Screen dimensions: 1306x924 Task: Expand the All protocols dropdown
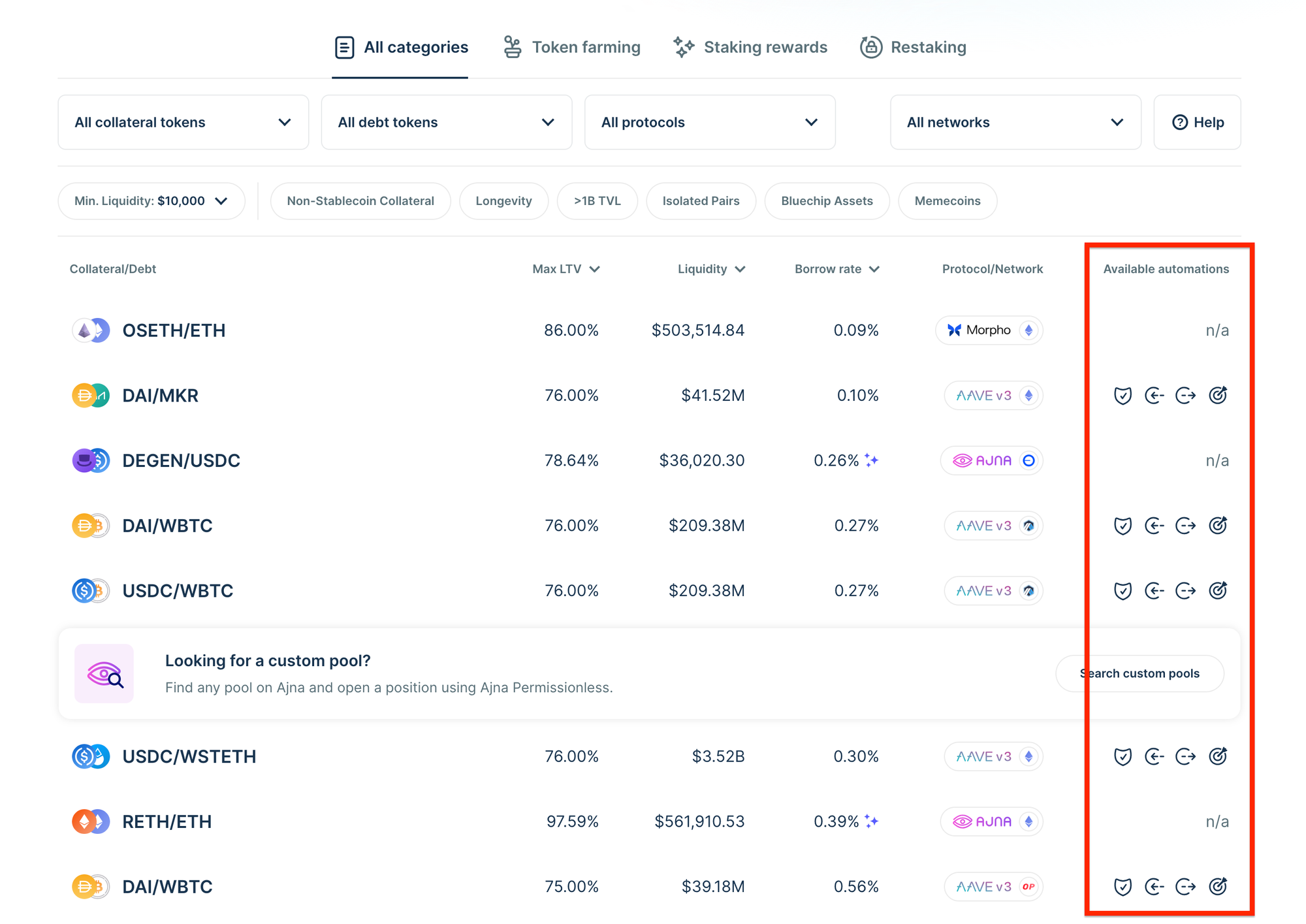pyautogui.click(x=709, y=122)
